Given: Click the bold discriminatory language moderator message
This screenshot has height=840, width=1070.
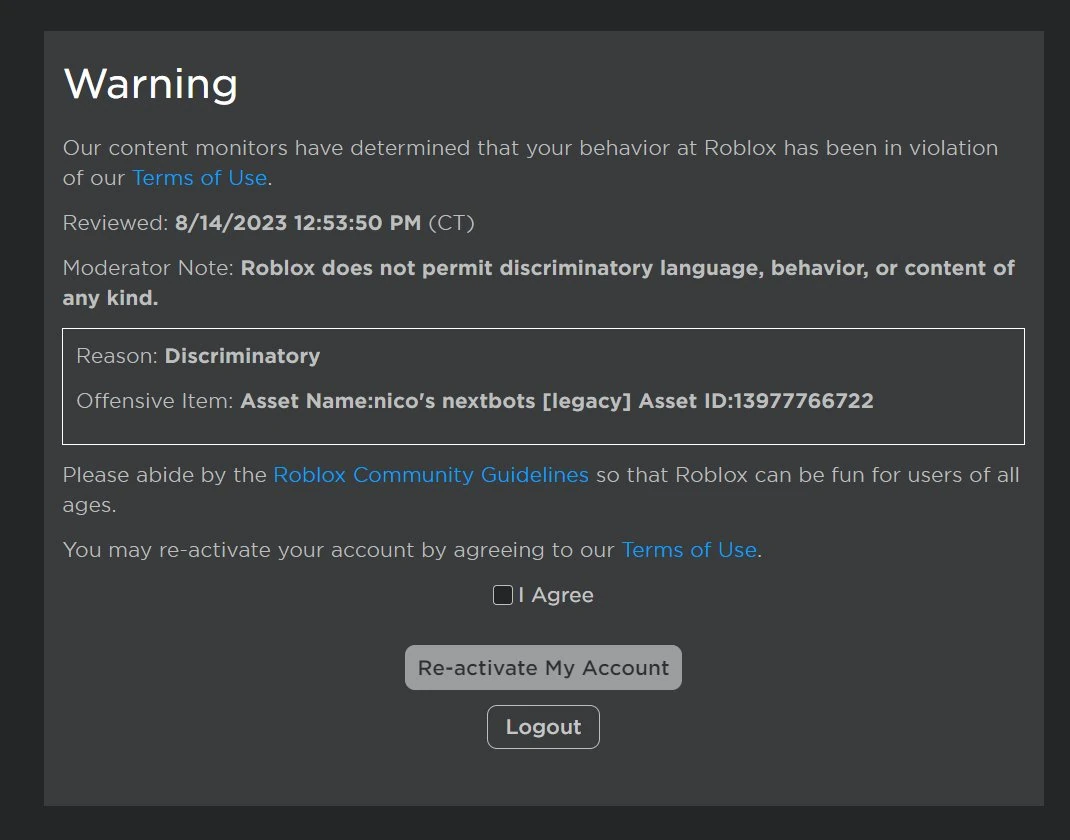Looking at the screenshot, I should click(x=627, y=268).
